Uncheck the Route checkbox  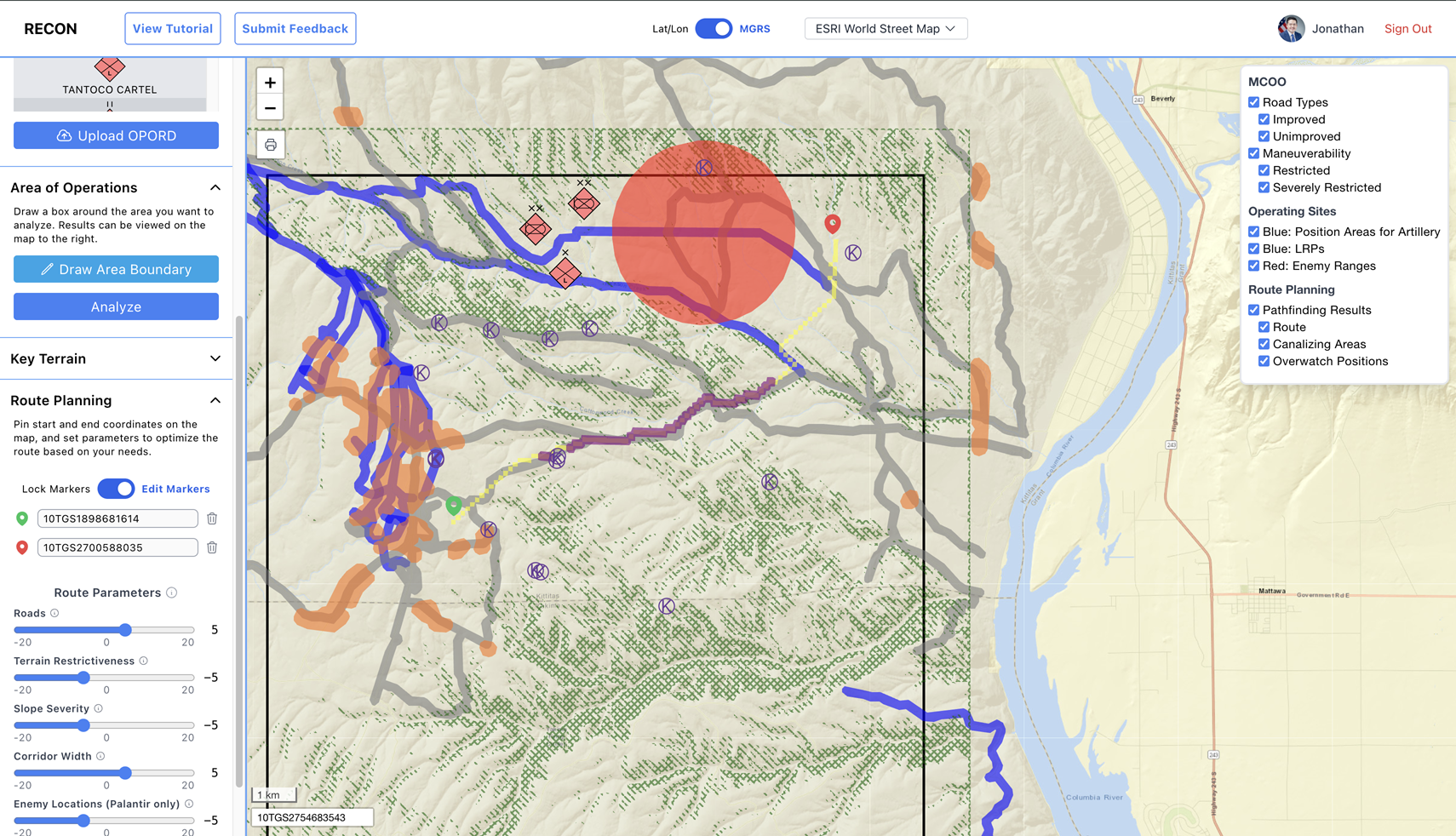click(1264, 327)
